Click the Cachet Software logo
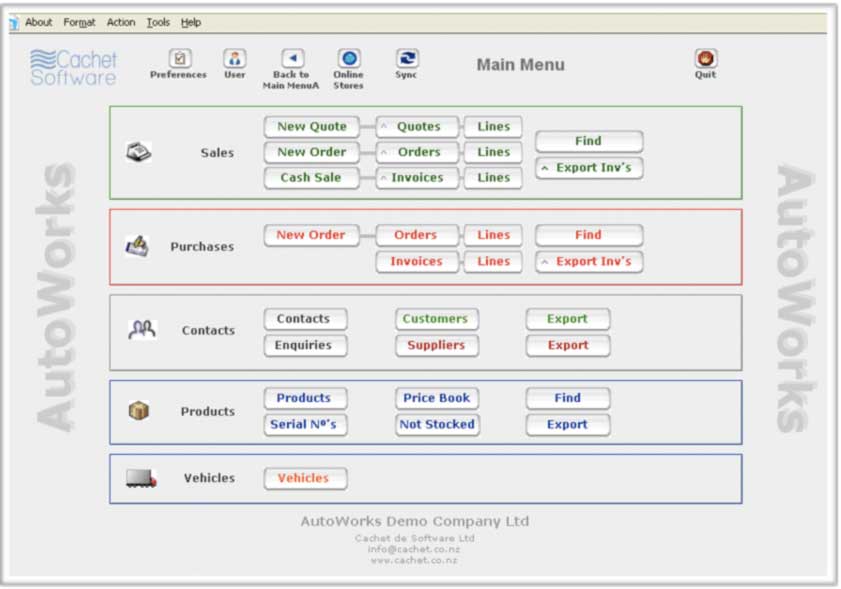This screenshot has height=589, width=841. (73, 68)
